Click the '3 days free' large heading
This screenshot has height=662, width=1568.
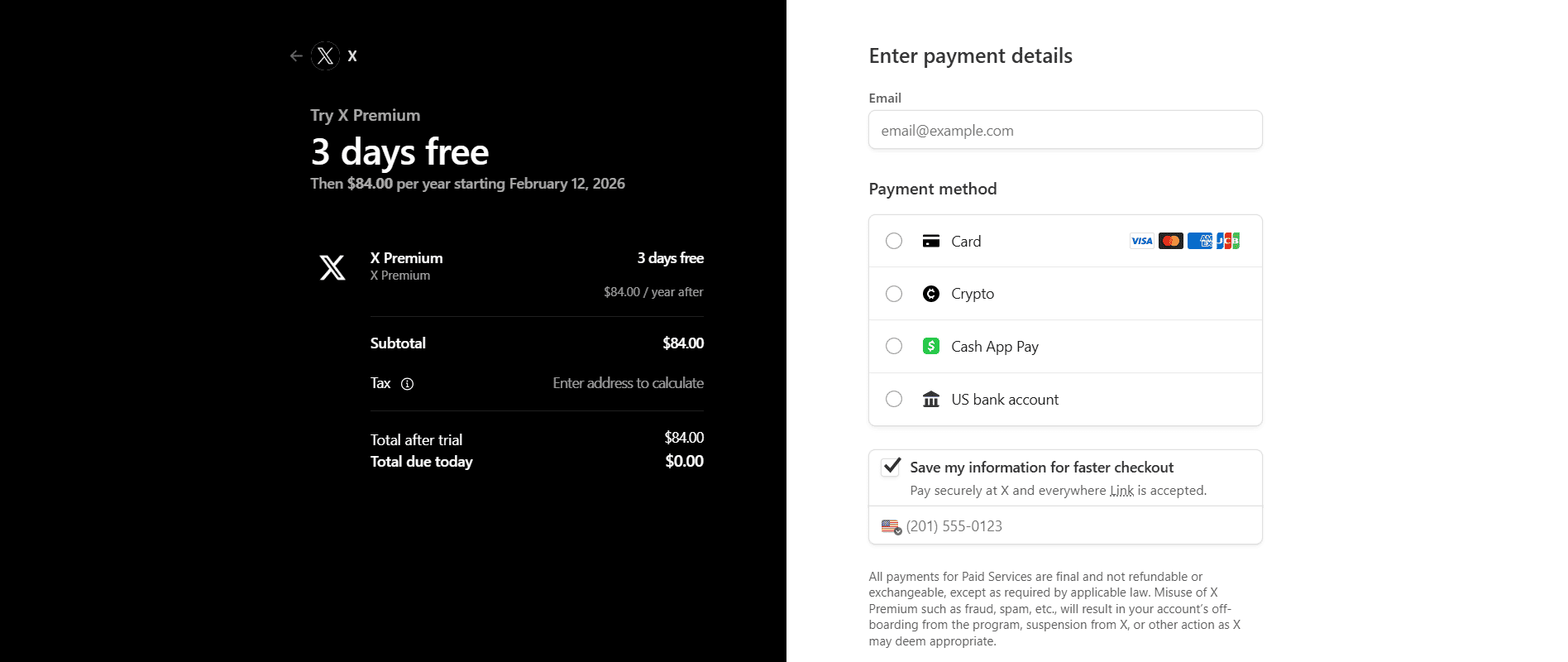pyautogui.click(x=400, y=152)
